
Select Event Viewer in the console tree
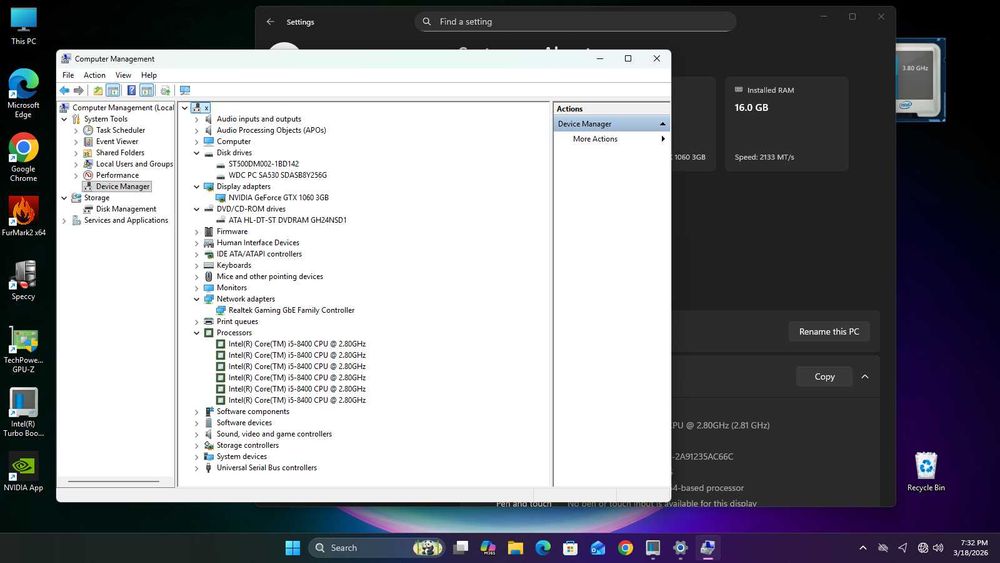coord(117,142)
